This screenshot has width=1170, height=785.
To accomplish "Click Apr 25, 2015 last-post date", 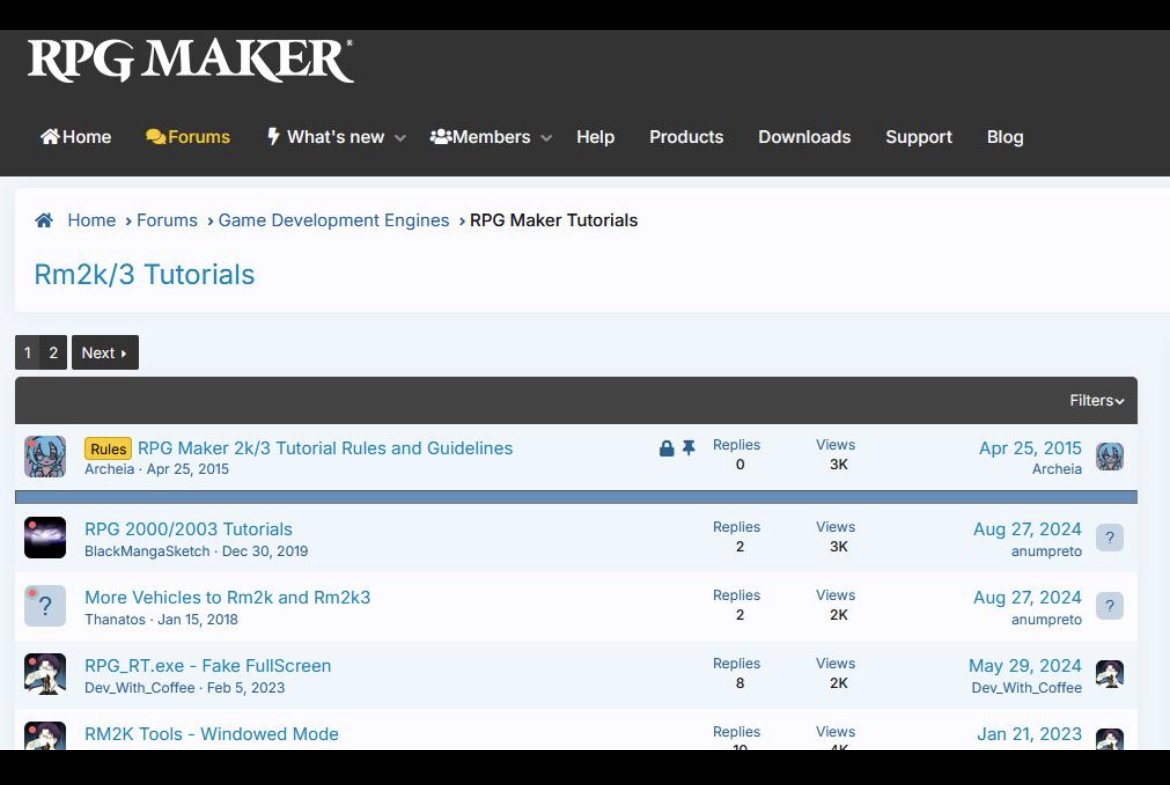I will click(x=1030, y=448).
